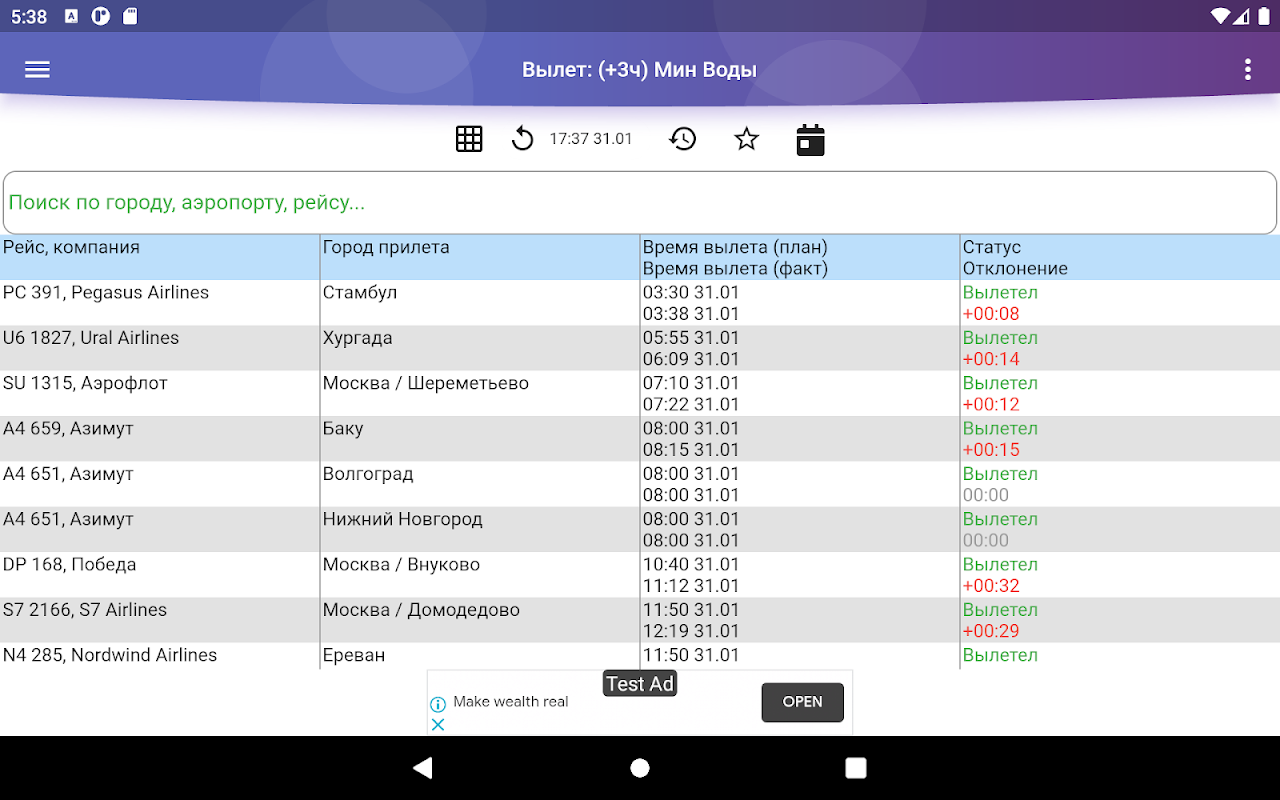Tap the +00:15 delay value
The width and height of the screenshot is (1280, 800).
coord(991,450)
